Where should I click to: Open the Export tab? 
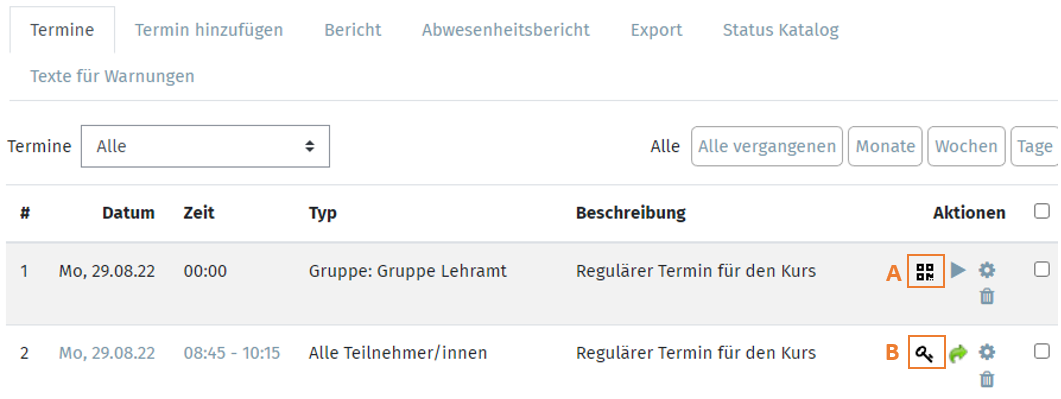tap(656, 30)
